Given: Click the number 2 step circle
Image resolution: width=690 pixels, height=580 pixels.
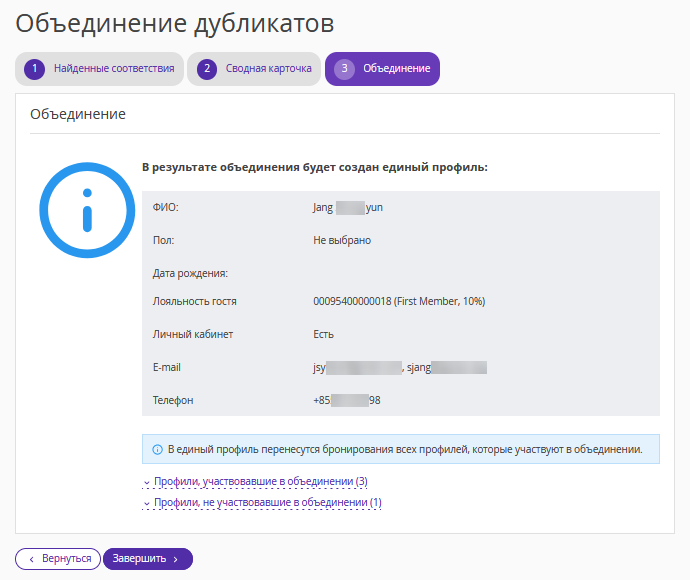Looking at the screenshot, I should click(207, 69).
